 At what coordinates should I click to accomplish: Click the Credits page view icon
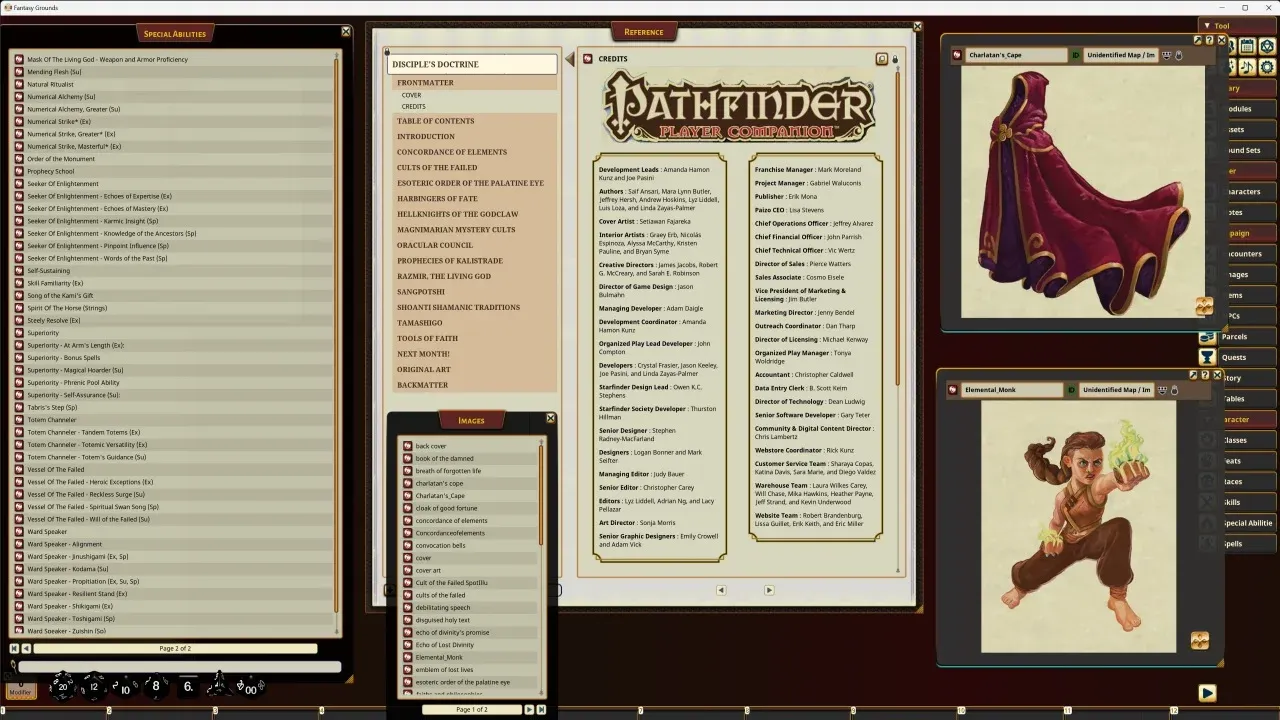pos(881,59)
